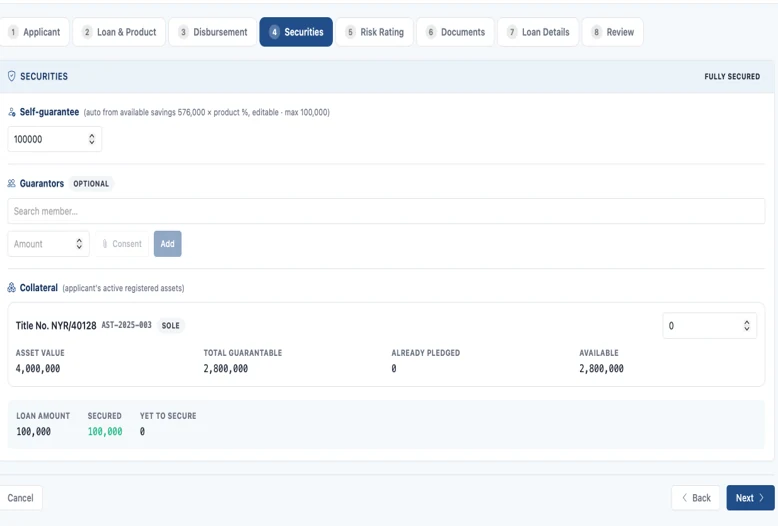Click the green Secured 100,000 value

click(105, 432)
